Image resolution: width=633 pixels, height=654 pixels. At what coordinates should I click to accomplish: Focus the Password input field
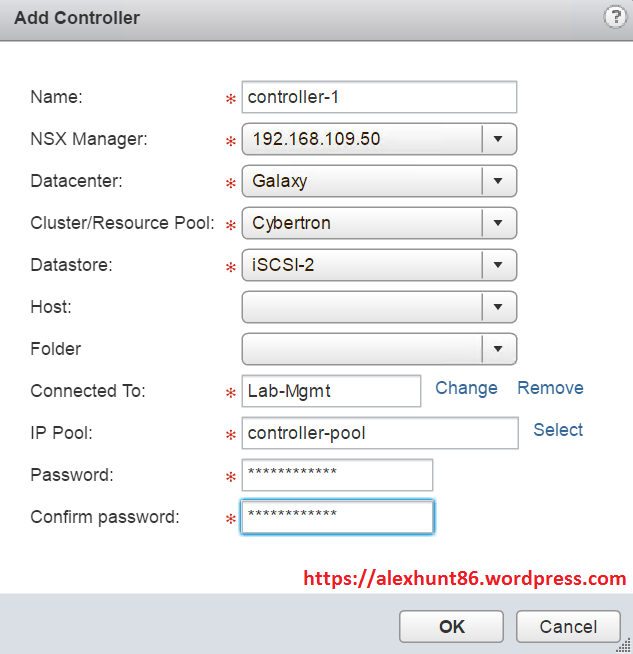pyautogui.click(x=337, y=475)
